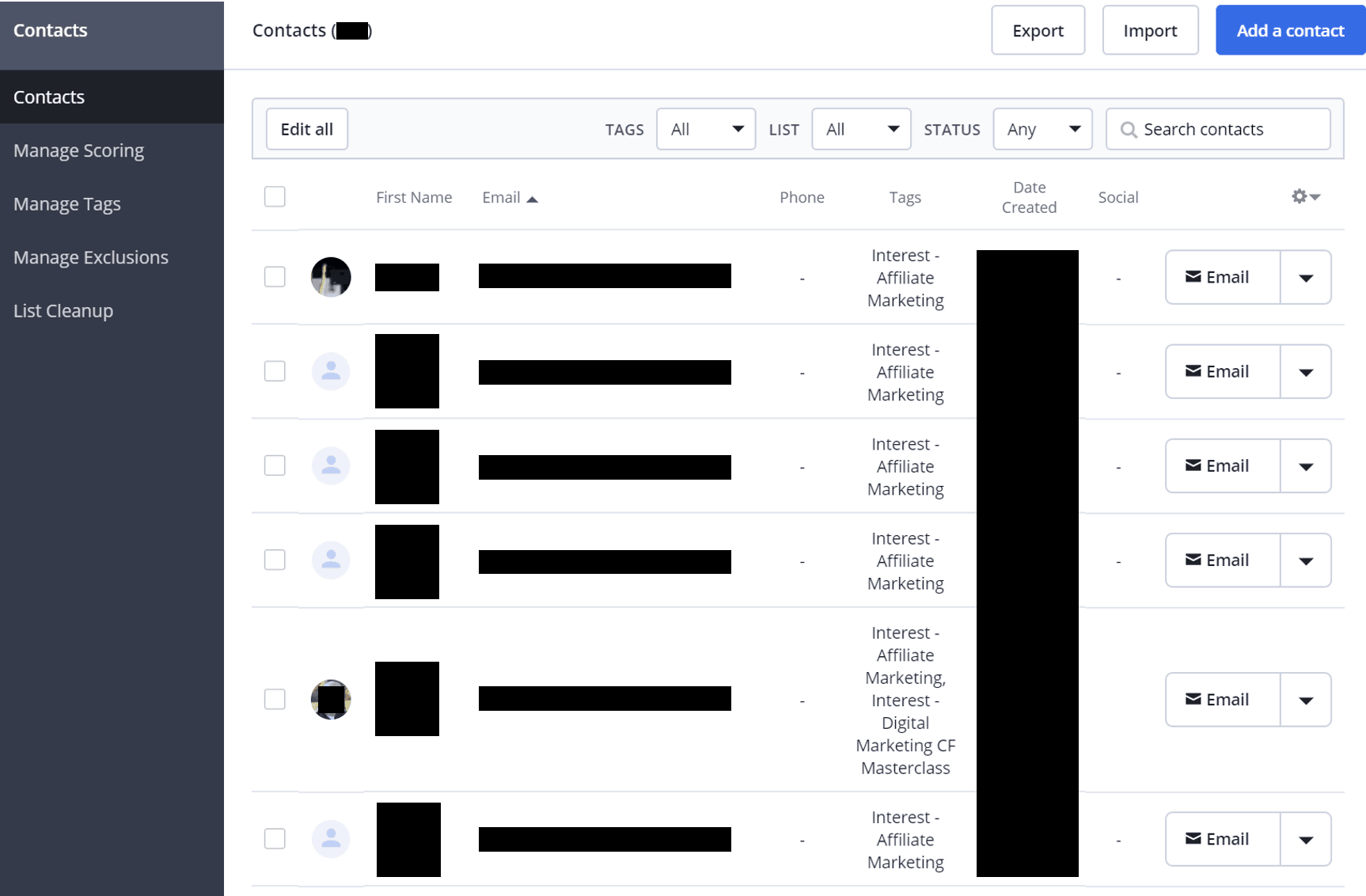Screen dimensions: 1366x896
Task: Open the STATUS filter set to Any
Action: (x=1042, y=129)
